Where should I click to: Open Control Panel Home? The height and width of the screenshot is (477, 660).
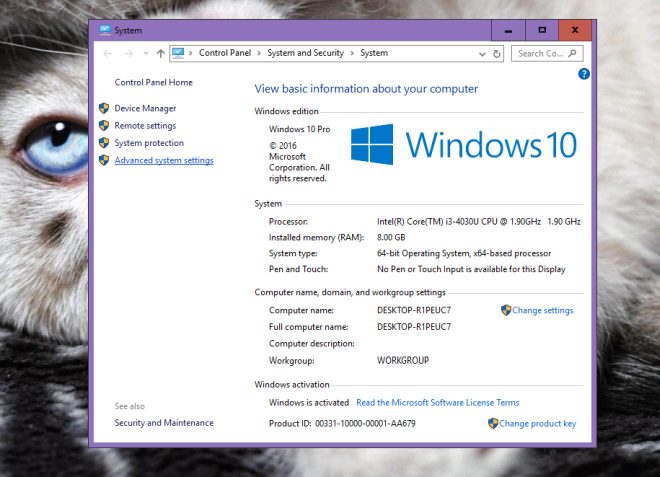coord(154,82)
